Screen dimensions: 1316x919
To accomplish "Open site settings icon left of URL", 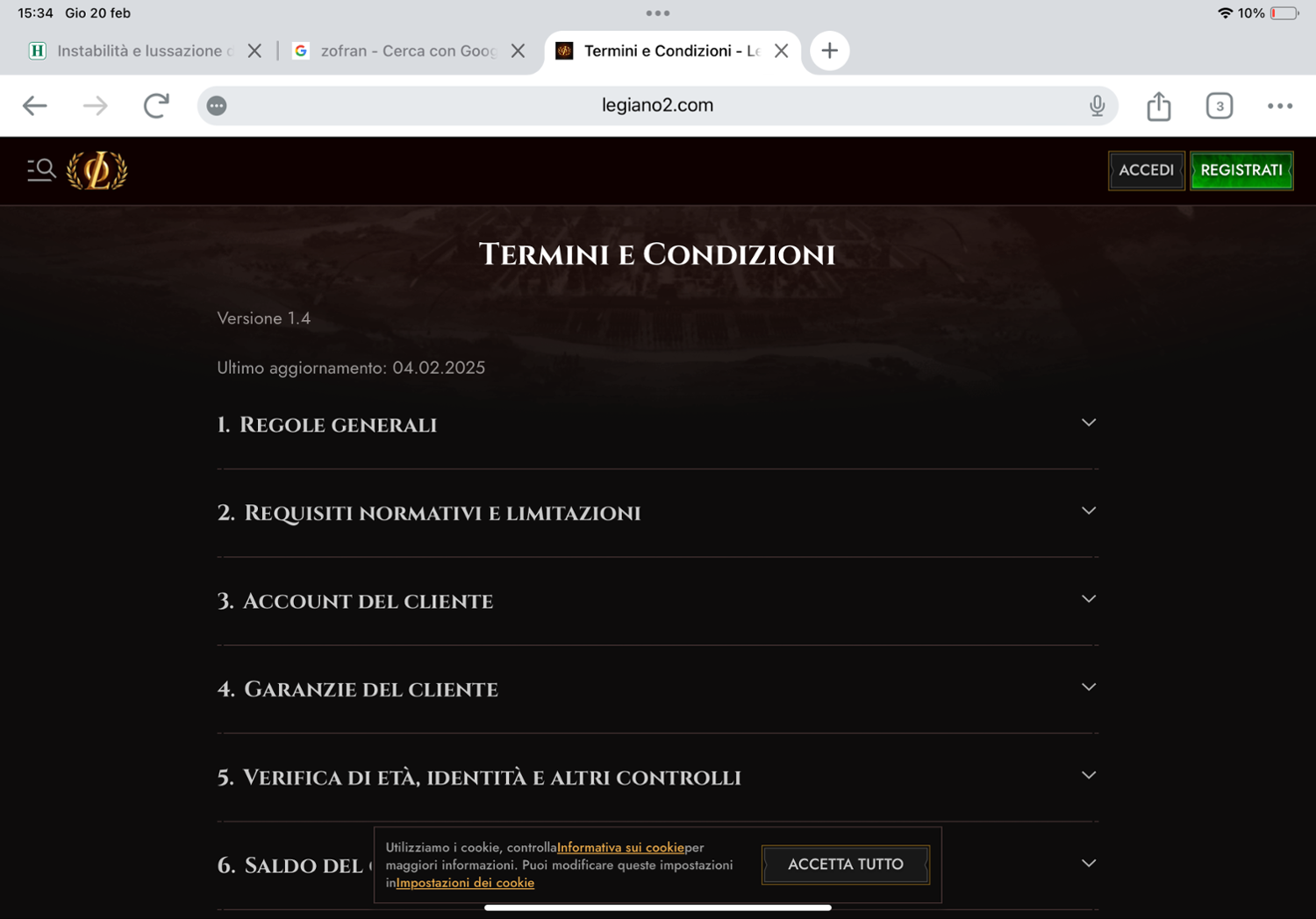I will point(217,106).
